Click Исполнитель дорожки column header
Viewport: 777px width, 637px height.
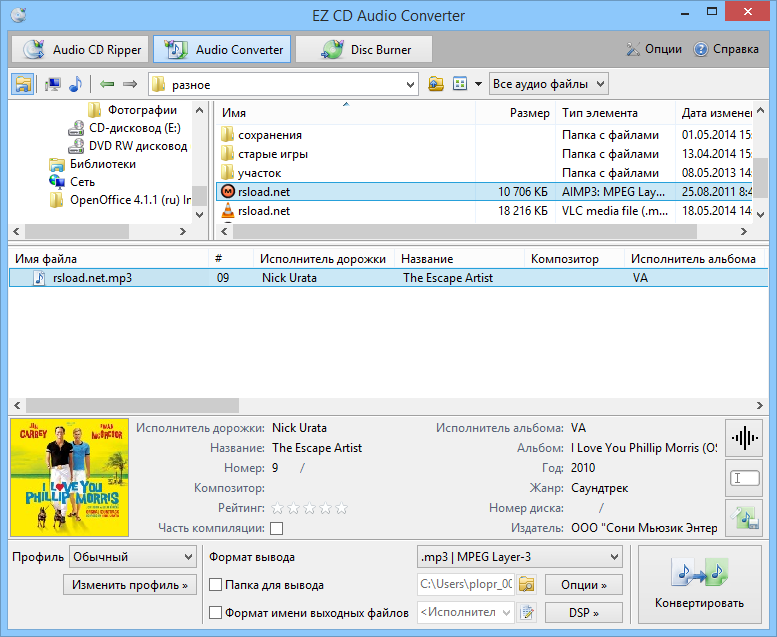point(323,259)
